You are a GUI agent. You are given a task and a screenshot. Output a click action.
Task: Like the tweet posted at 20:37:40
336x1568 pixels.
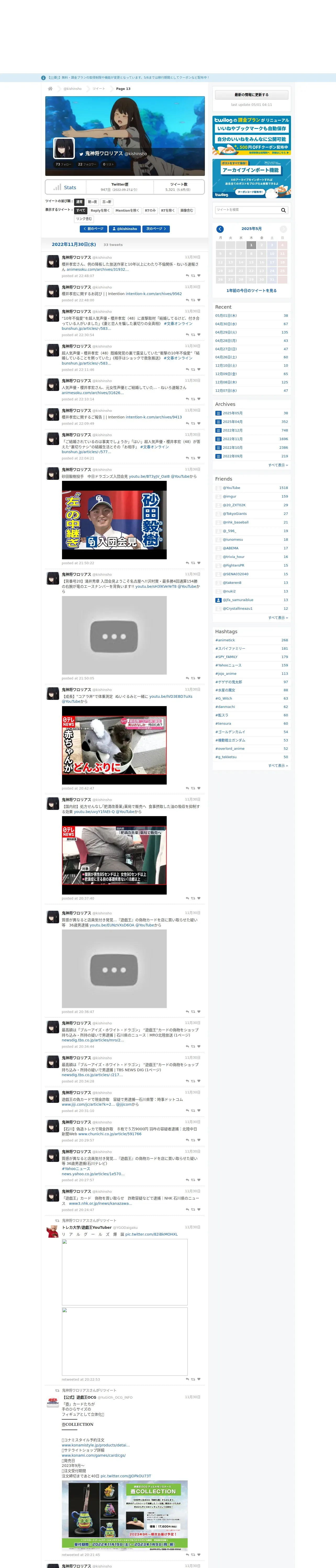point(199,898)
